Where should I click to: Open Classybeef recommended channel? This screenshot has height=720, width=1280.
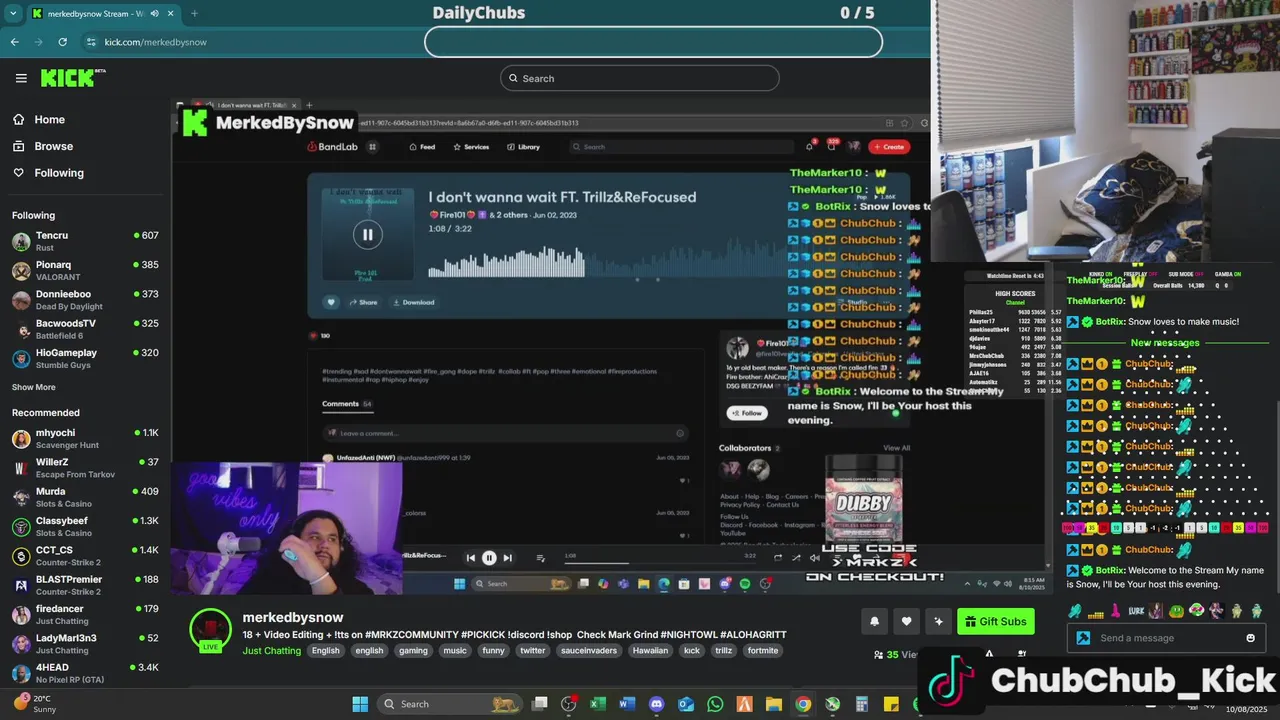(85, 526)
